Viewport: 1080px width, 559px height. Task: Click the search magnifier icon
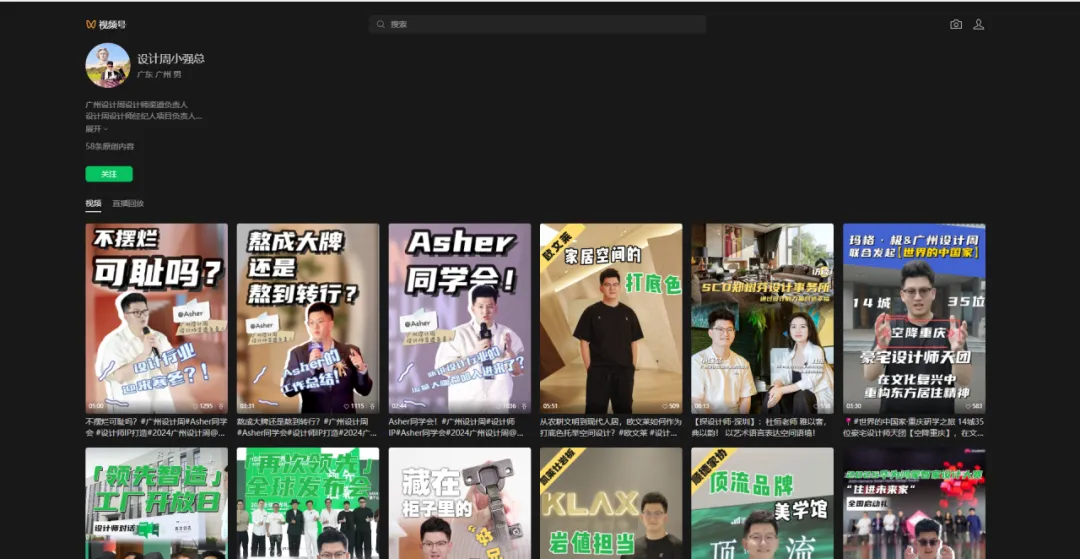pyautogui.click(x=380, y=24)
